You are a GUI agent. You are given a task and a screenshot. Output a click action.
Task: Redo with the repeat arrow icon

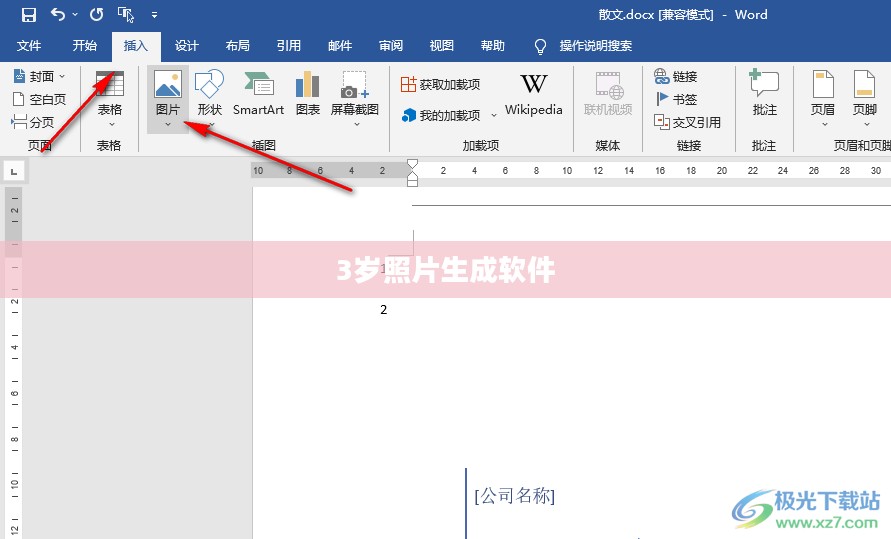97,14
